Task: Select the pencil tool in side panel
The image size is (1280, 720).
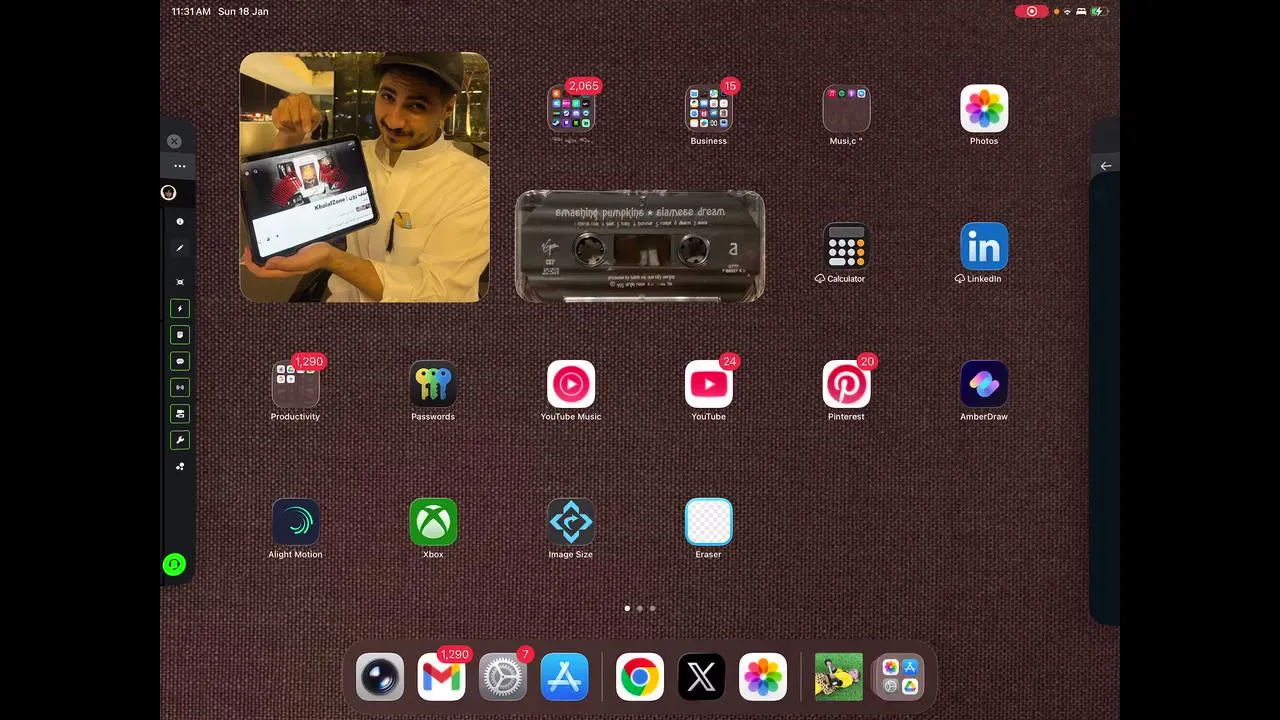Action: [180, 248]
